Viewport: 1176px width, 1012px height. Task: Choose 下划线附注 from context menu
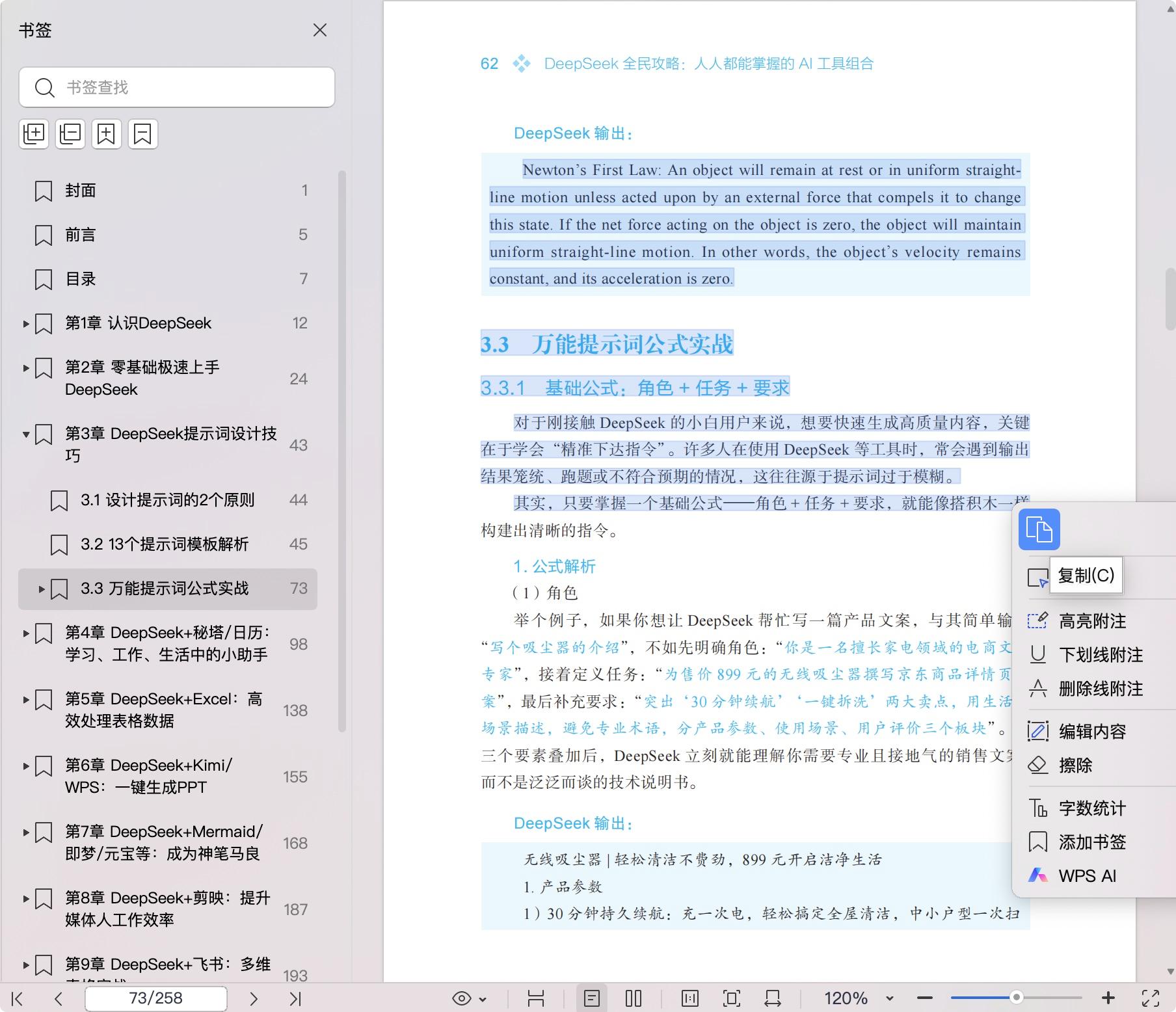tap(1093, 655)
